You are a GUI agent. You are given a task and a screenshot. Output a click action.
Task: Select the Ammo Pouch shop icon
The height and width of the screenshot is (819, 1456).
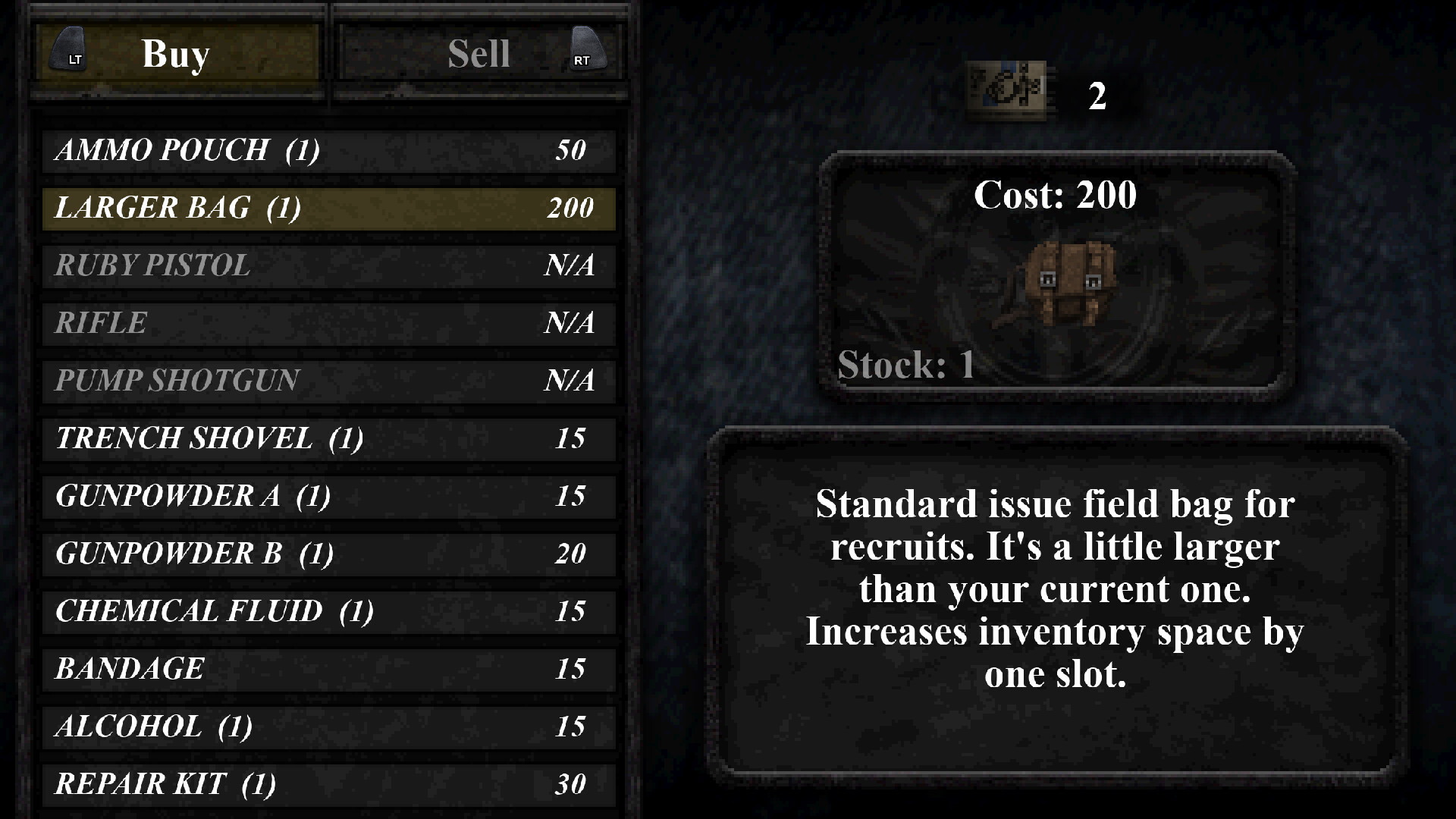pos(327,149)
